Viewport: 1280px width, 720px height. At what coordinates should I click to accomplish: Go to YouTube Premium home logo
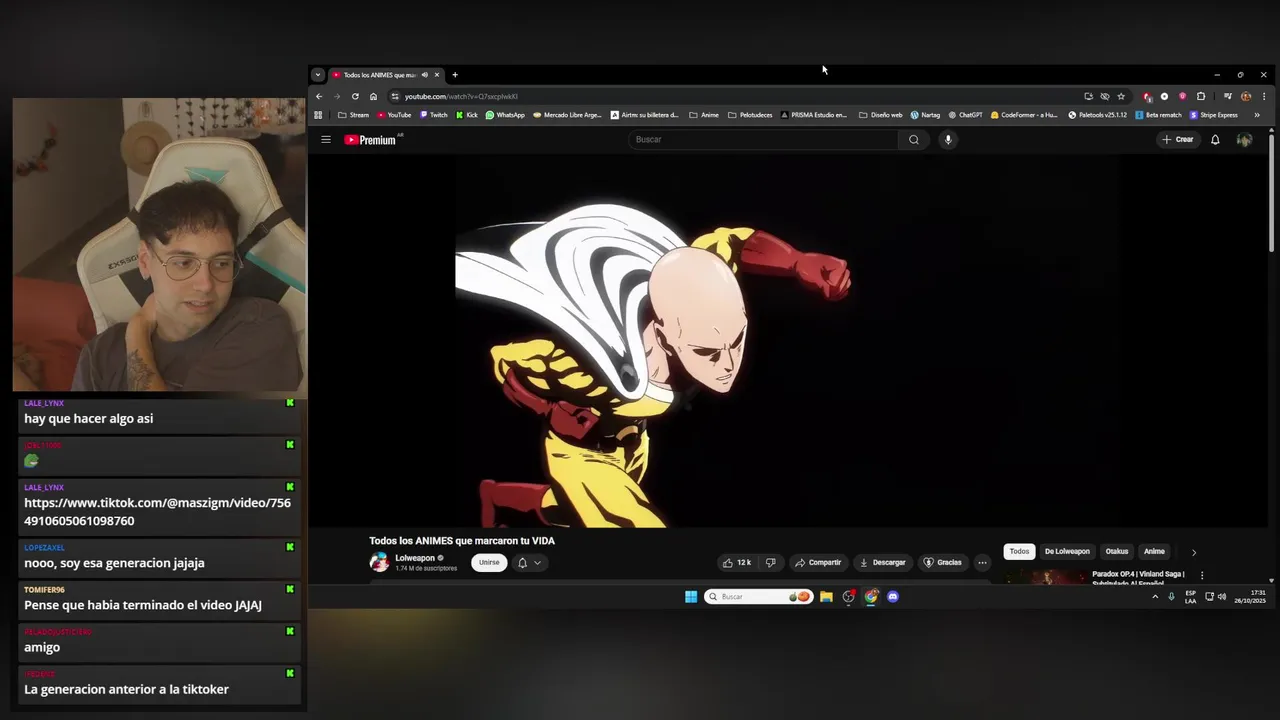tap(371, 140)
